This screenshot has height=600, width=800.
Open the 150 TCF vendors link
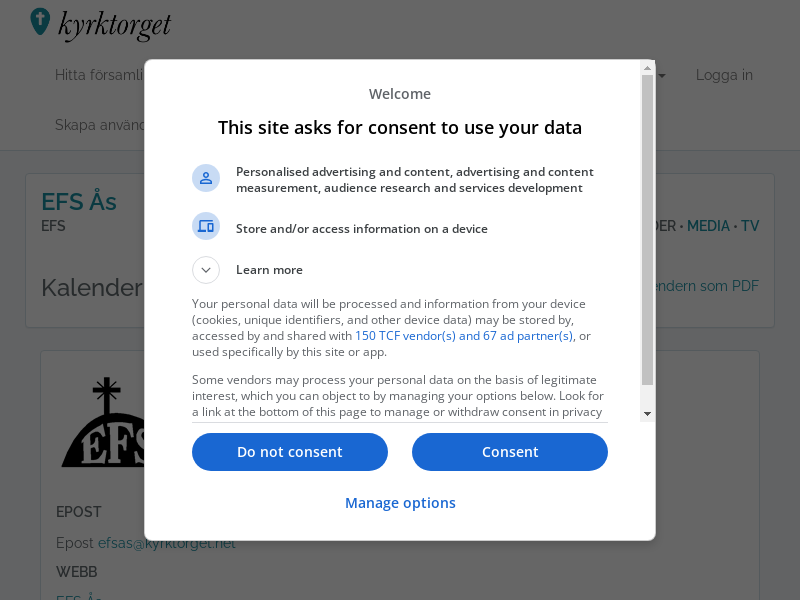464,336
